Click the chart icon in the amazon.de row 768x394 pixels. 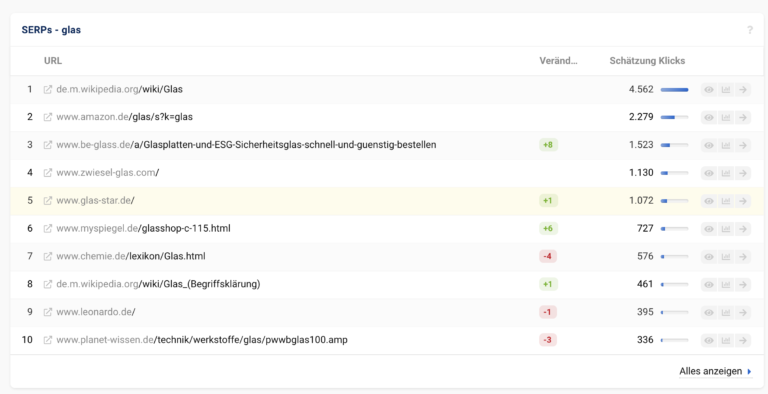[x=726, y=117]
